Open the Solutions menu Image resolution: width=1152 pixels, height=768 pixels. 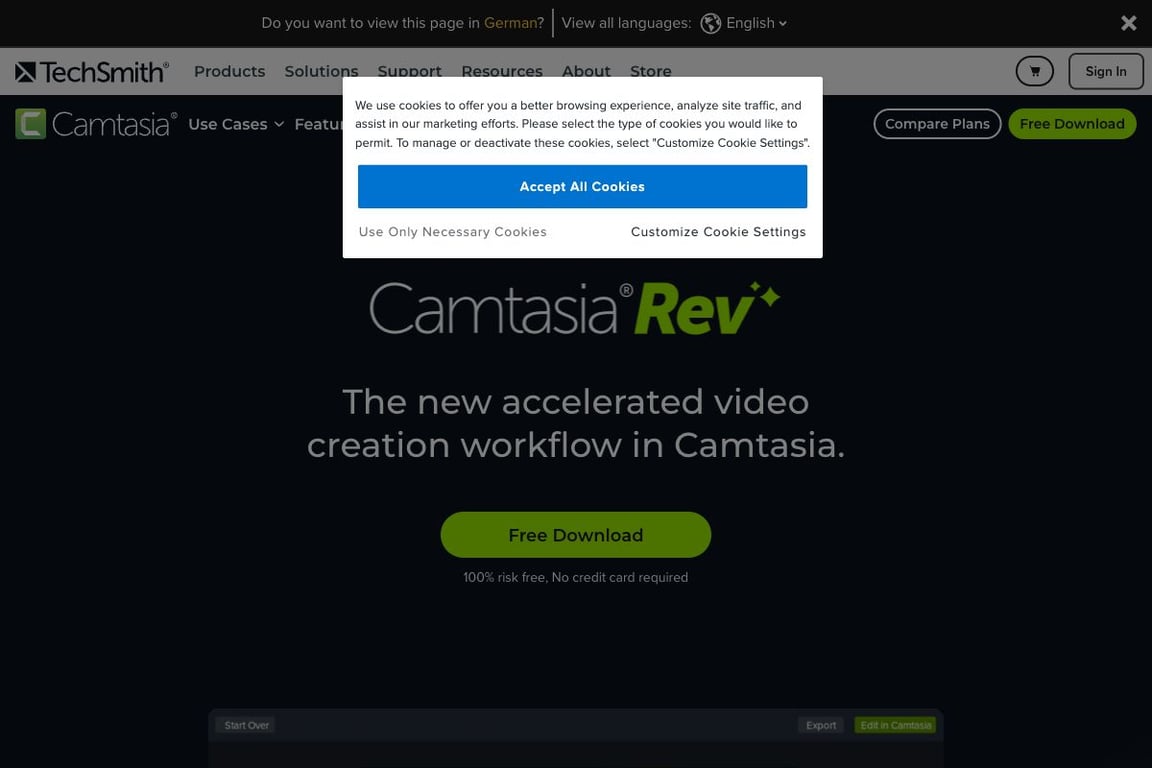[x=321, y=71]
